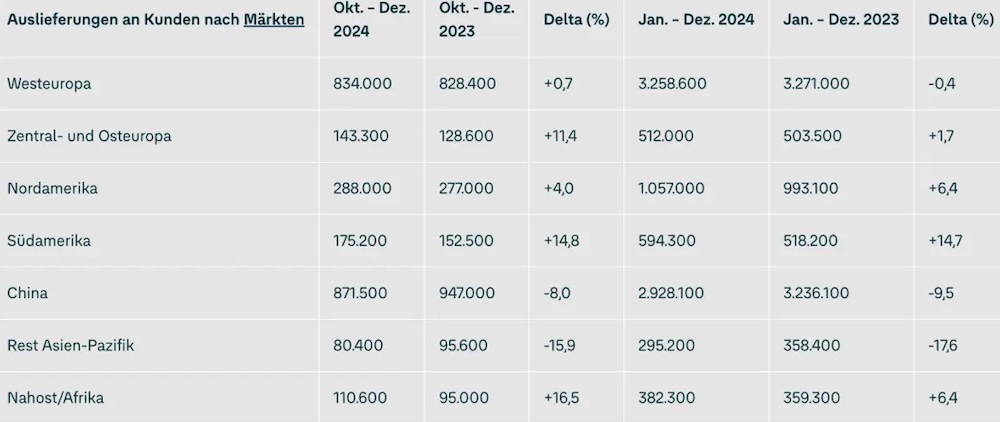Viewport: 1000px width, 422px height.
Task: Click the Nahost/Afrika row label
Action: pyautogui.click(x=55, y=398)
